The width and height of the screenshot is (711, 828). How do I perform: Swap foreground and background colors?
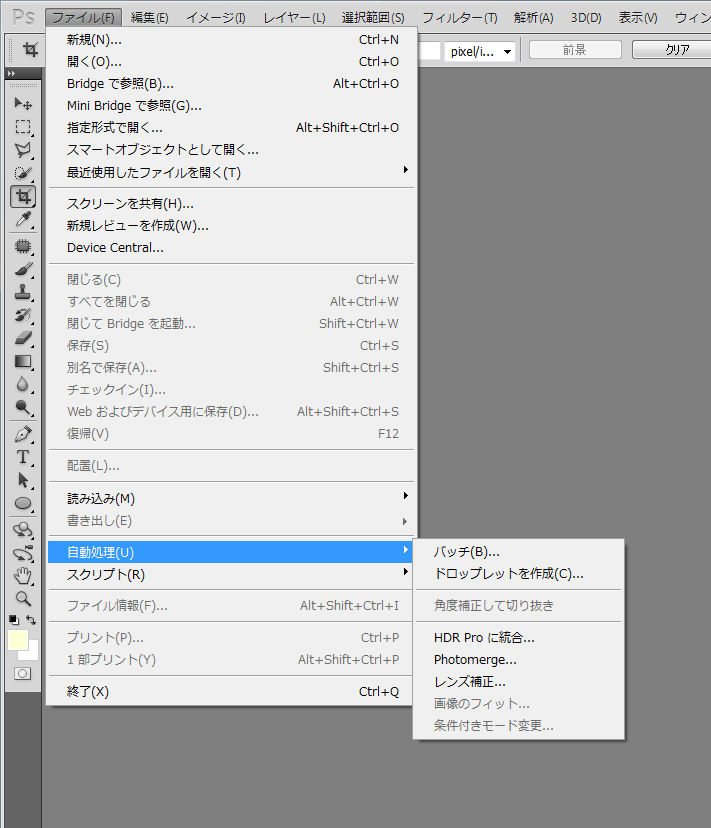click(32, 620)
